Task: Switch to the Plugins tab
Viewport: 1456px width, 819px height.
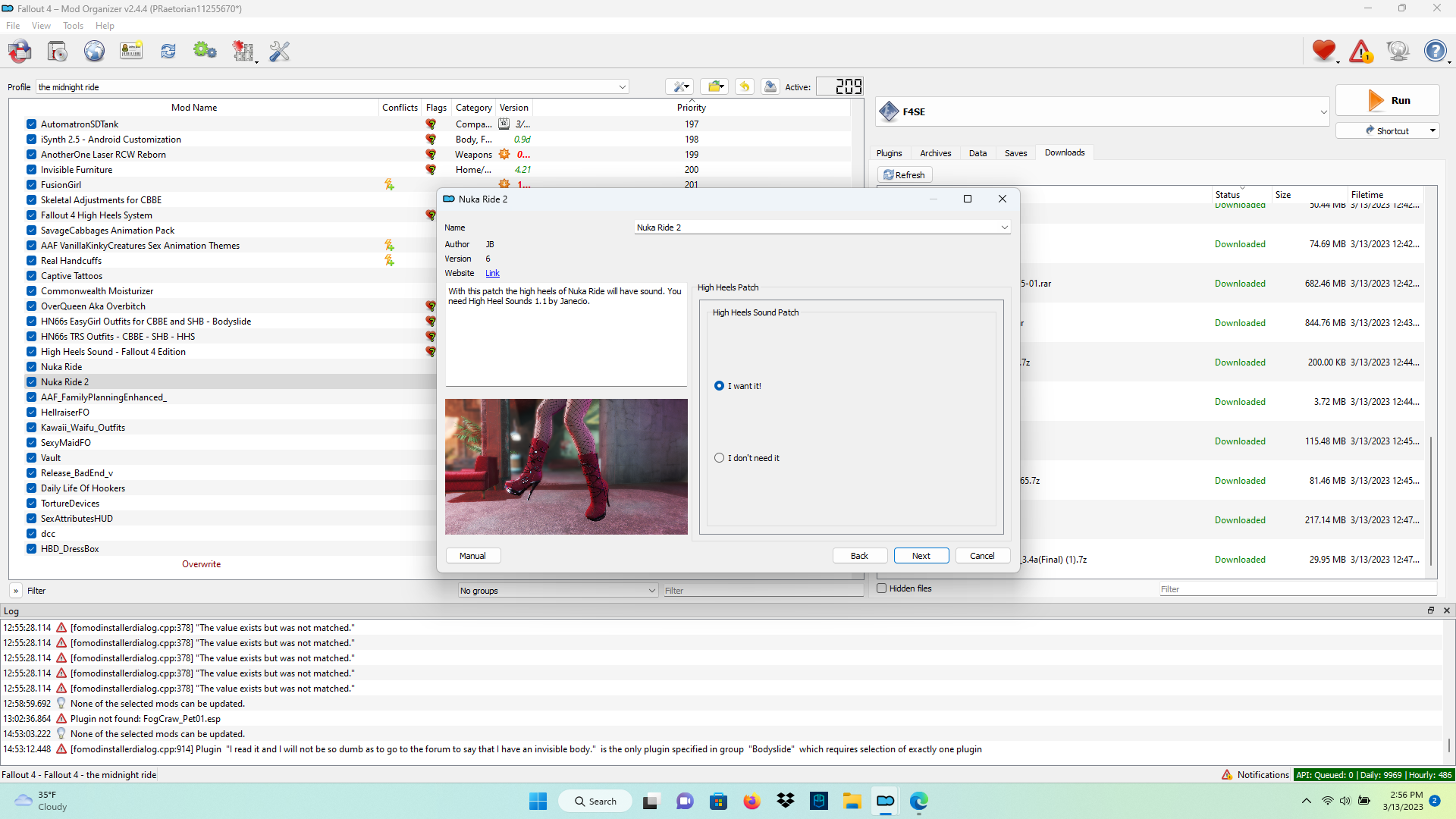Action: pos(889,153)
